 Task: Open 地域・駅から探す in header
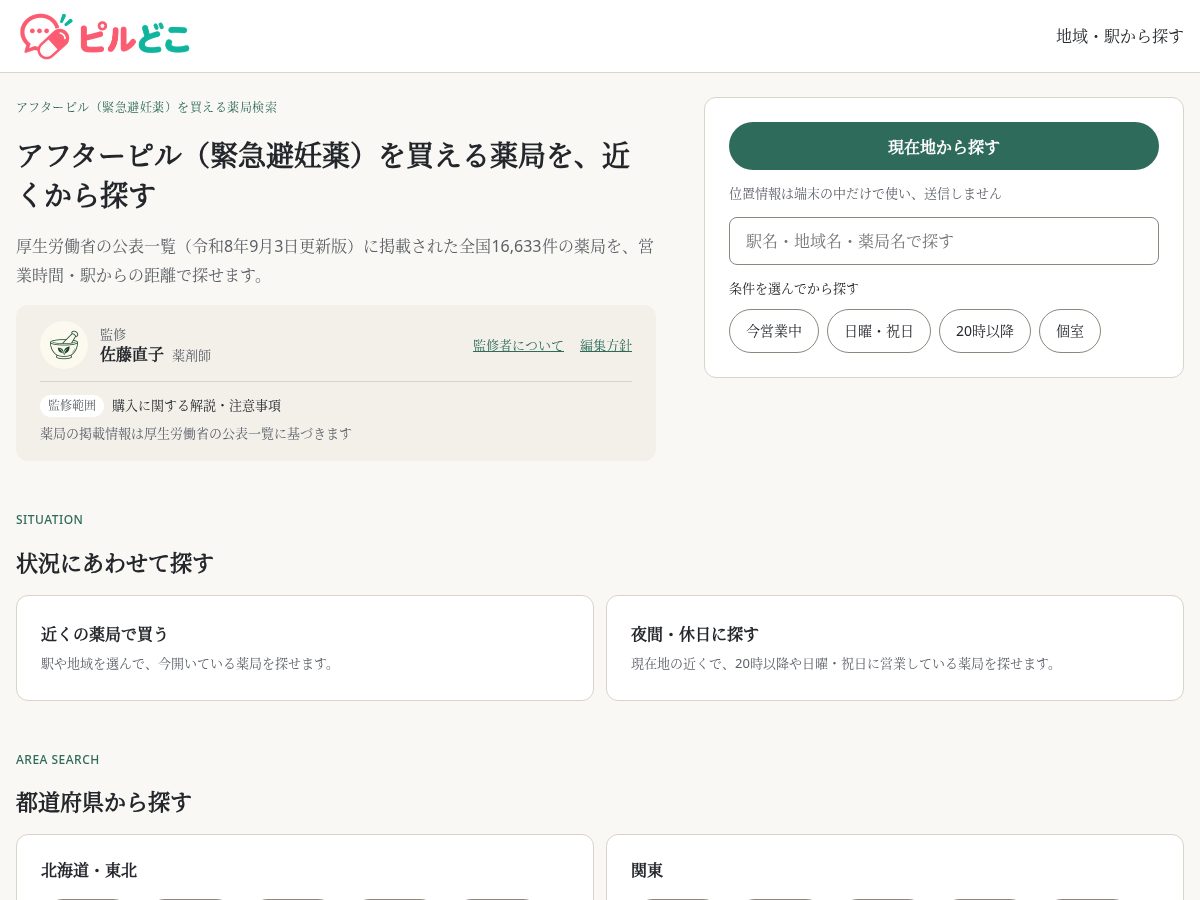tap(1120, 36)
